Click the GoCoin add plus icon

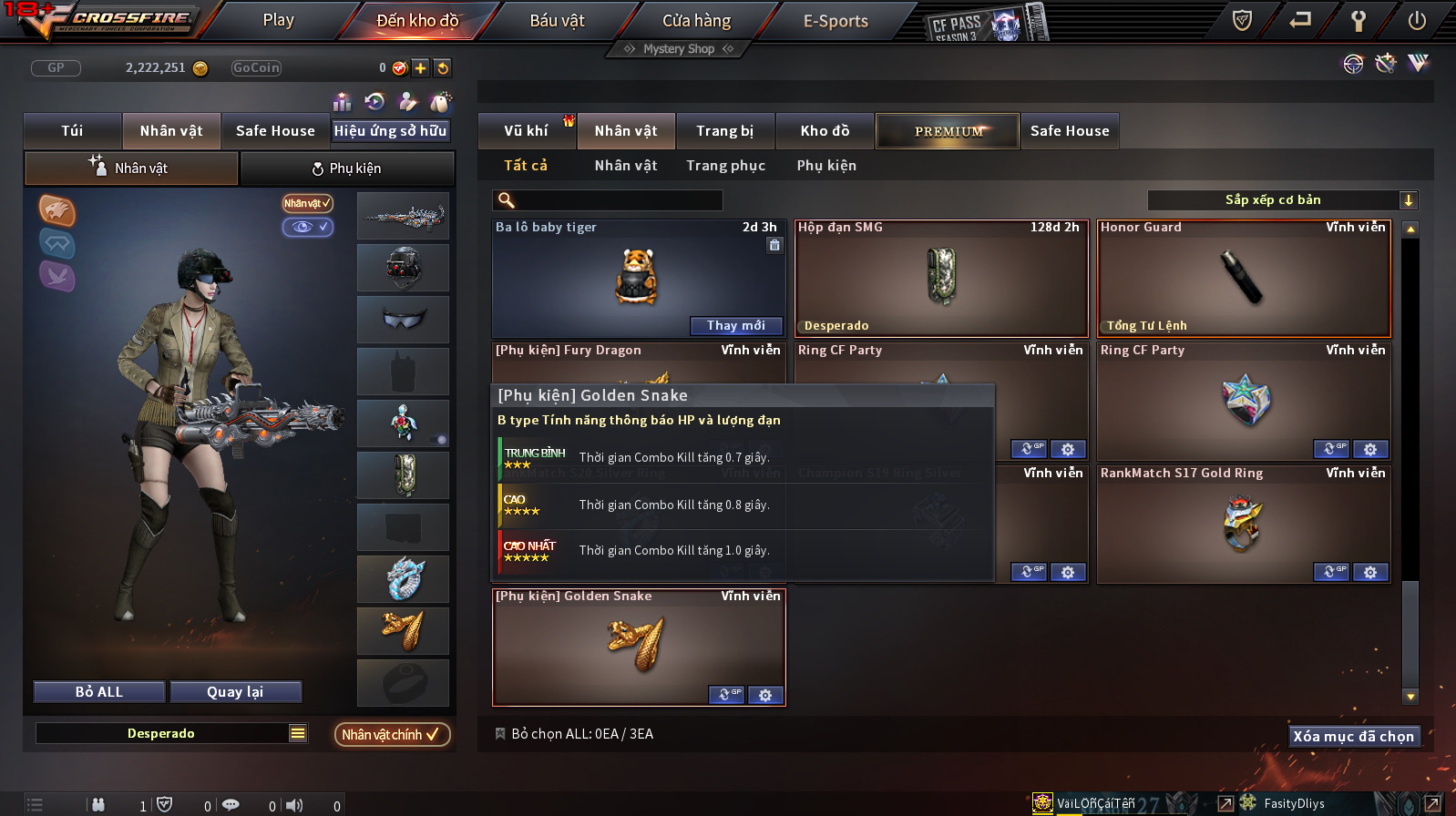coord(420,67)
